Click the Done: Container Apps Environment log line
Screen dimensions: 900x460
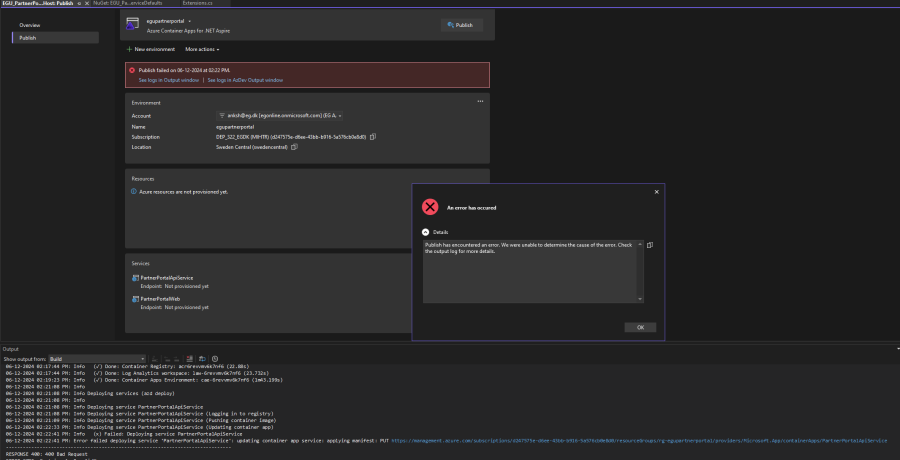pos(144,380)
